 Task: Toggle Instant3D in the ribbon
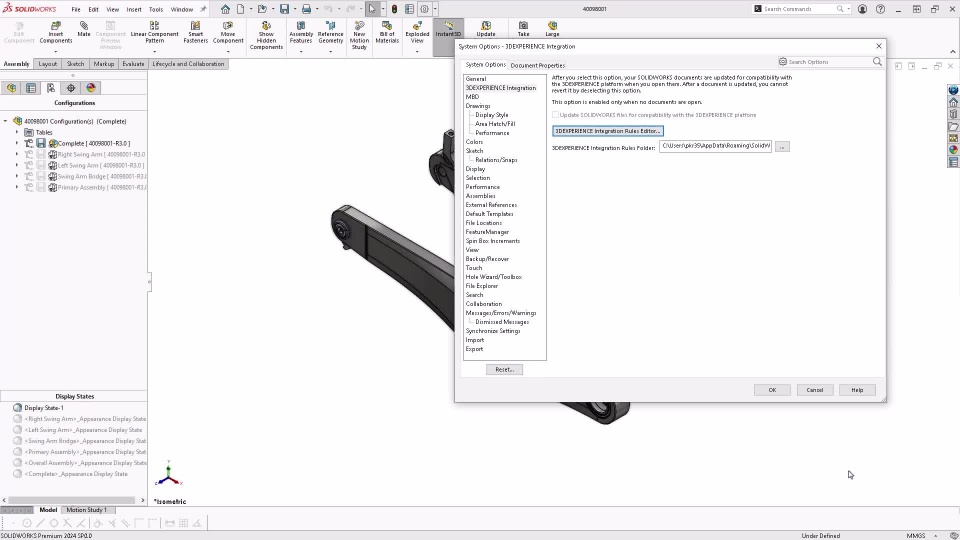pyautogui.click(x=448, y=29)
